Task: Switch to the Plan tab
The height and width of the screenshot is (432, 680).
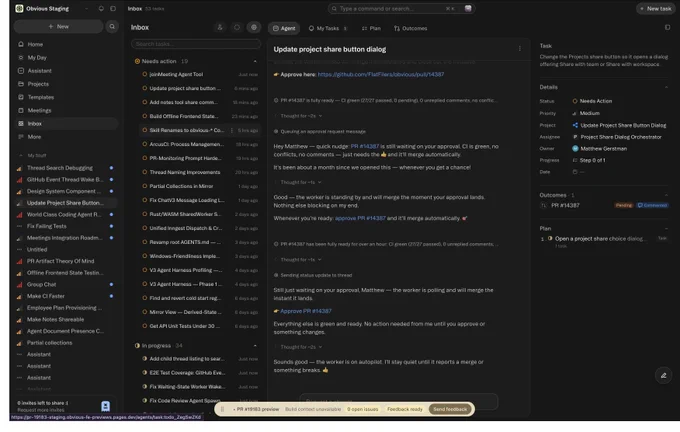Action: [x=371, y=28]
